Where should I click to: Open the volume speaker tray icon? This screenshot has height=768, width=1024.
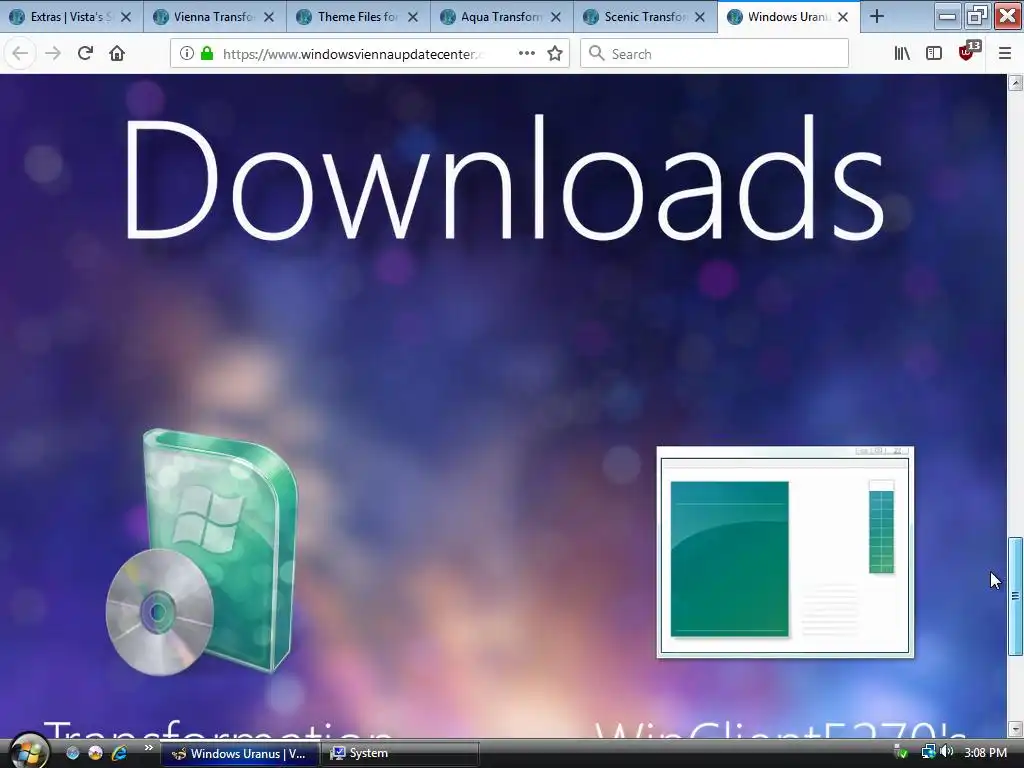coord(946,752)
